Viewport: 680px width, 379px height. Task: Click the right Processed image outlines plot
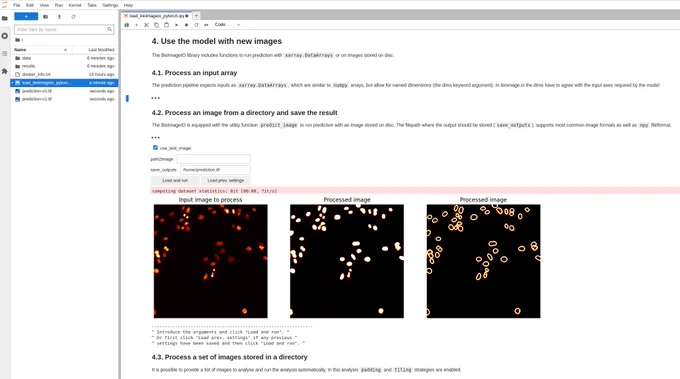484,261
